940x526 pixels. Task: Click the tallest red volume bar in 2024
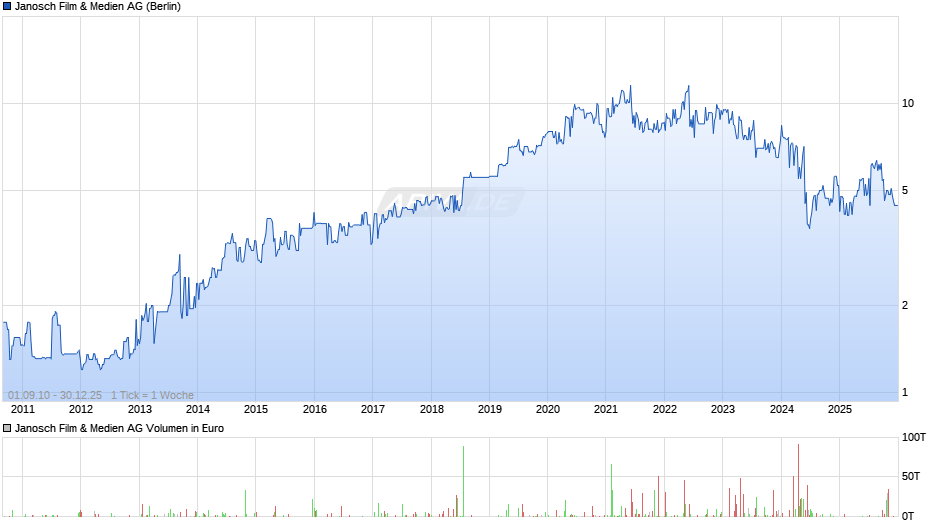[x=799, y=480]
